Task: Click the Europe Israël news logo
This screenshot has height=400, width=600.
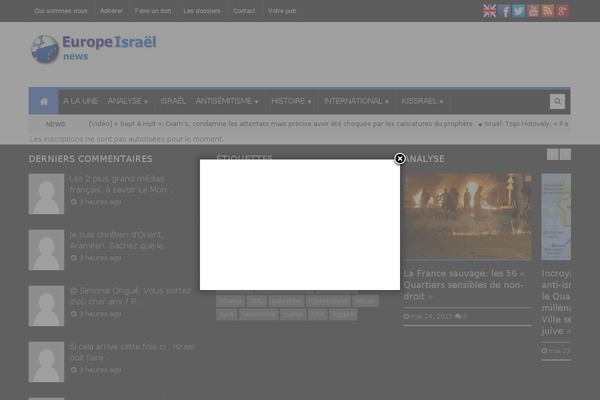Action: pos(94,49)
